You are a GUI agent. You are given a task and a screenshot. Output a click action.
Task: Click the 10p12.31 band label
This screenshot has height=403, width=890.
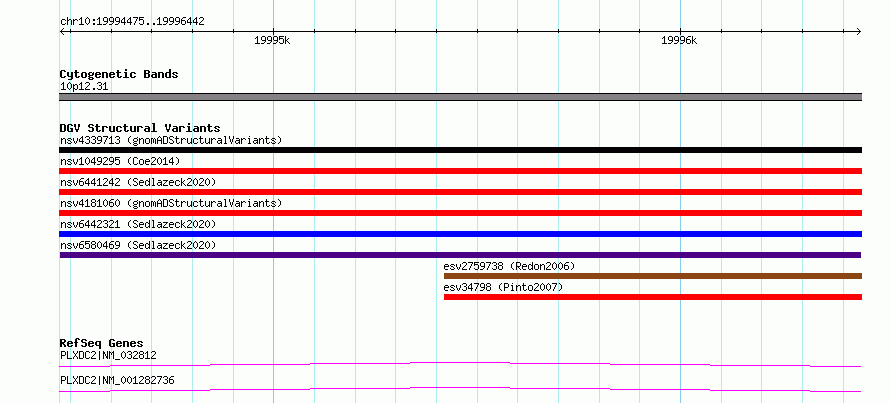pos(83,87)
